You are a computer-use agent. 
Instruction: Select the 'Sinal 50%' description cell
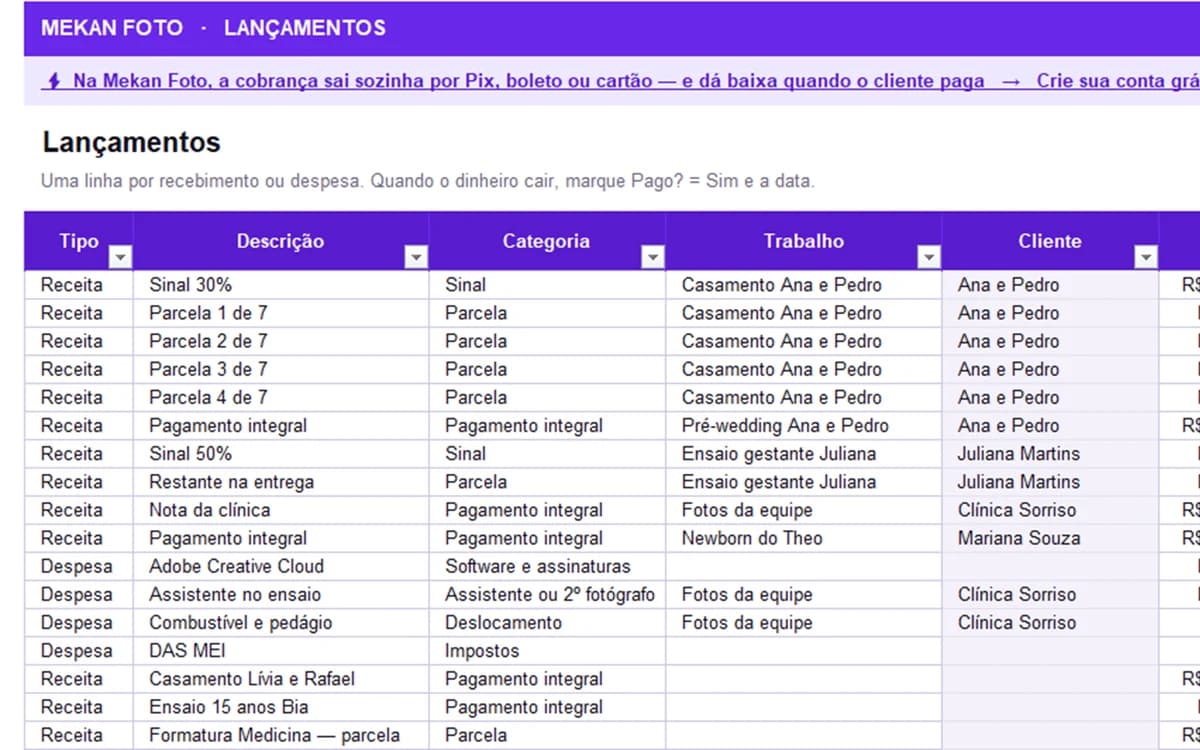281,453
